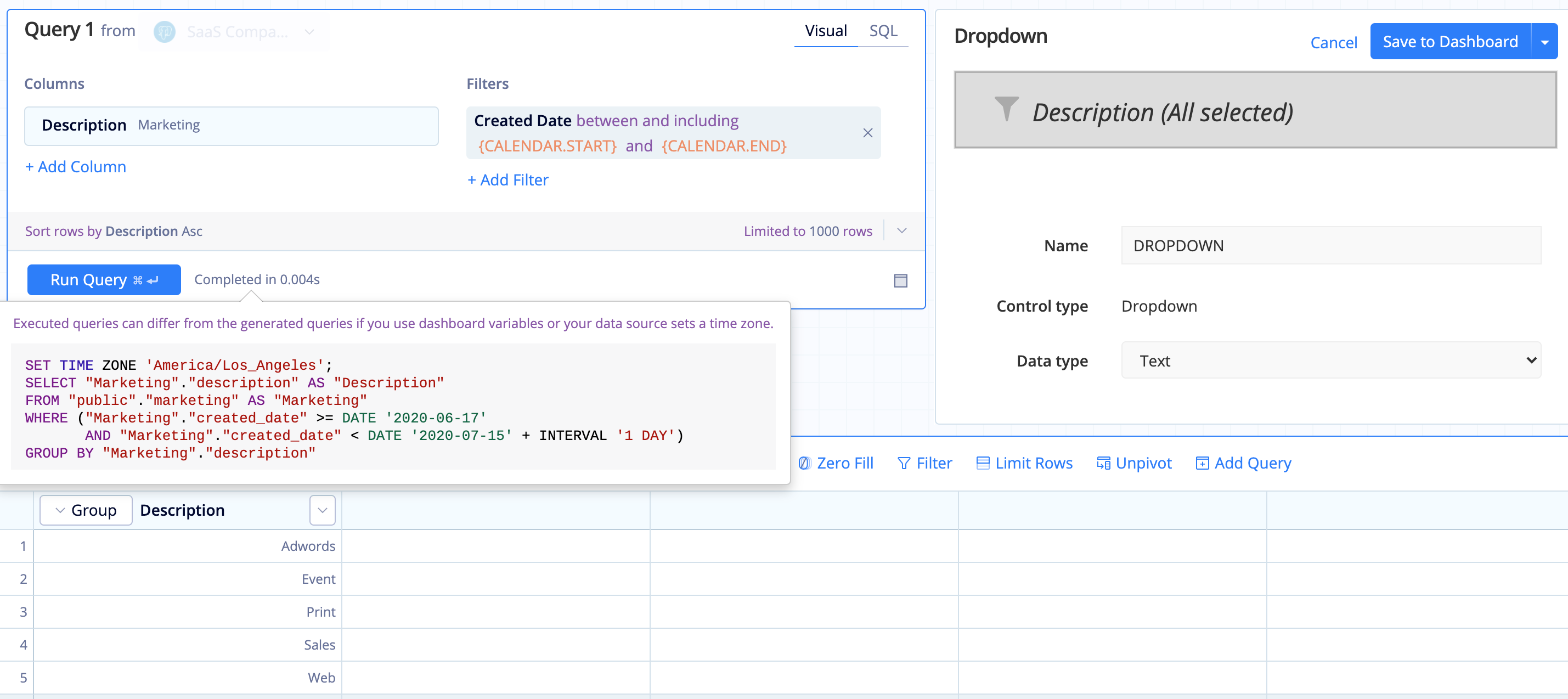Click + Add Column
This screenshot has height=699, width=1568.
click(76, 167)
